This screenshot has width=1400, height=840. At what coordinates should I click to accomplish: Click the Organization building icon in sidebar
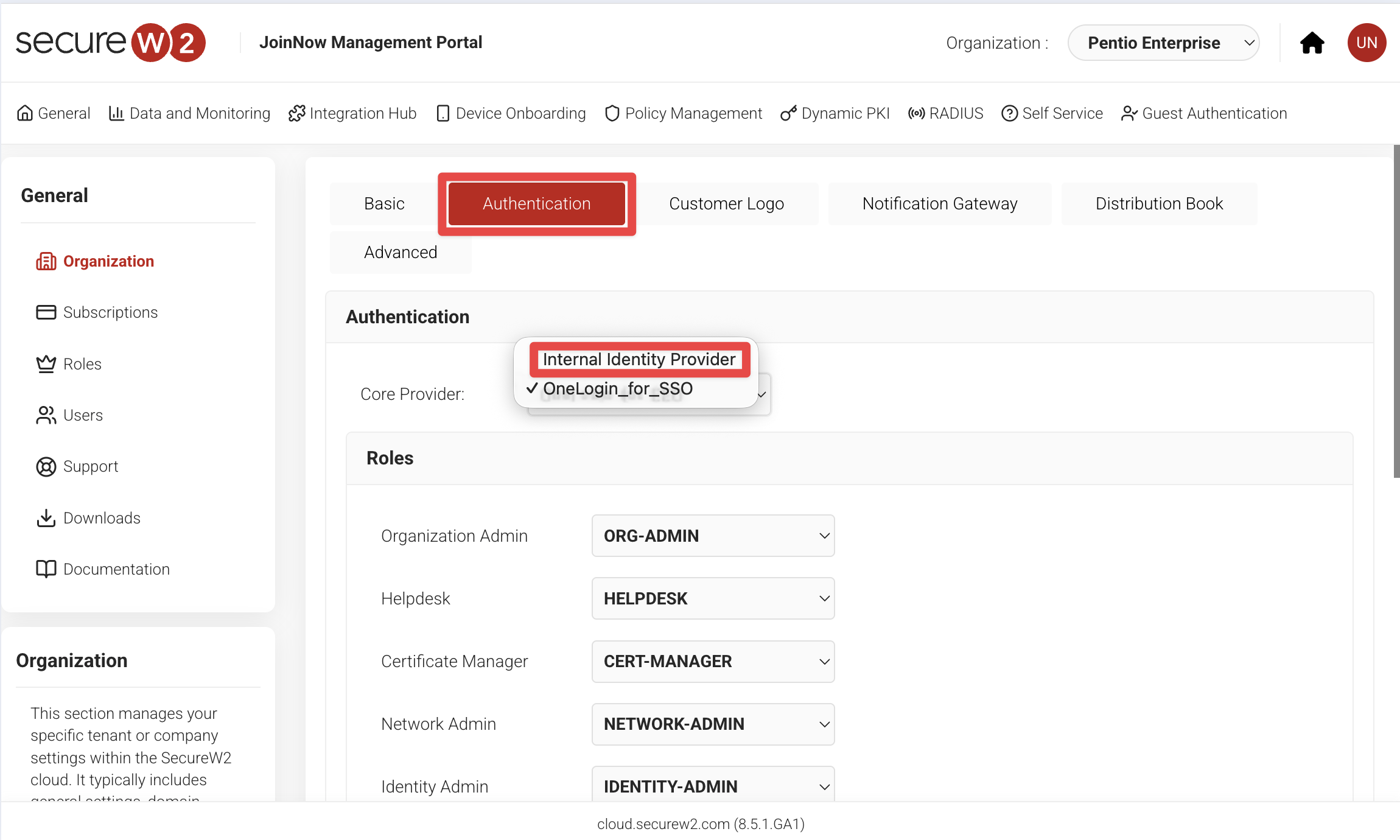coord(46,261)
